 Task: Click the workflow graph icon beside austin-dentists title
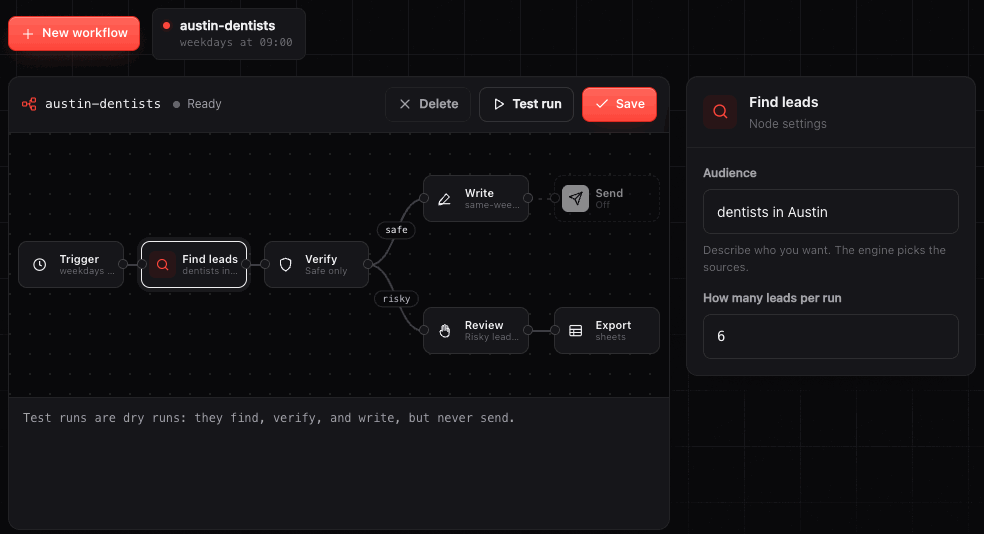coord(29,104)
